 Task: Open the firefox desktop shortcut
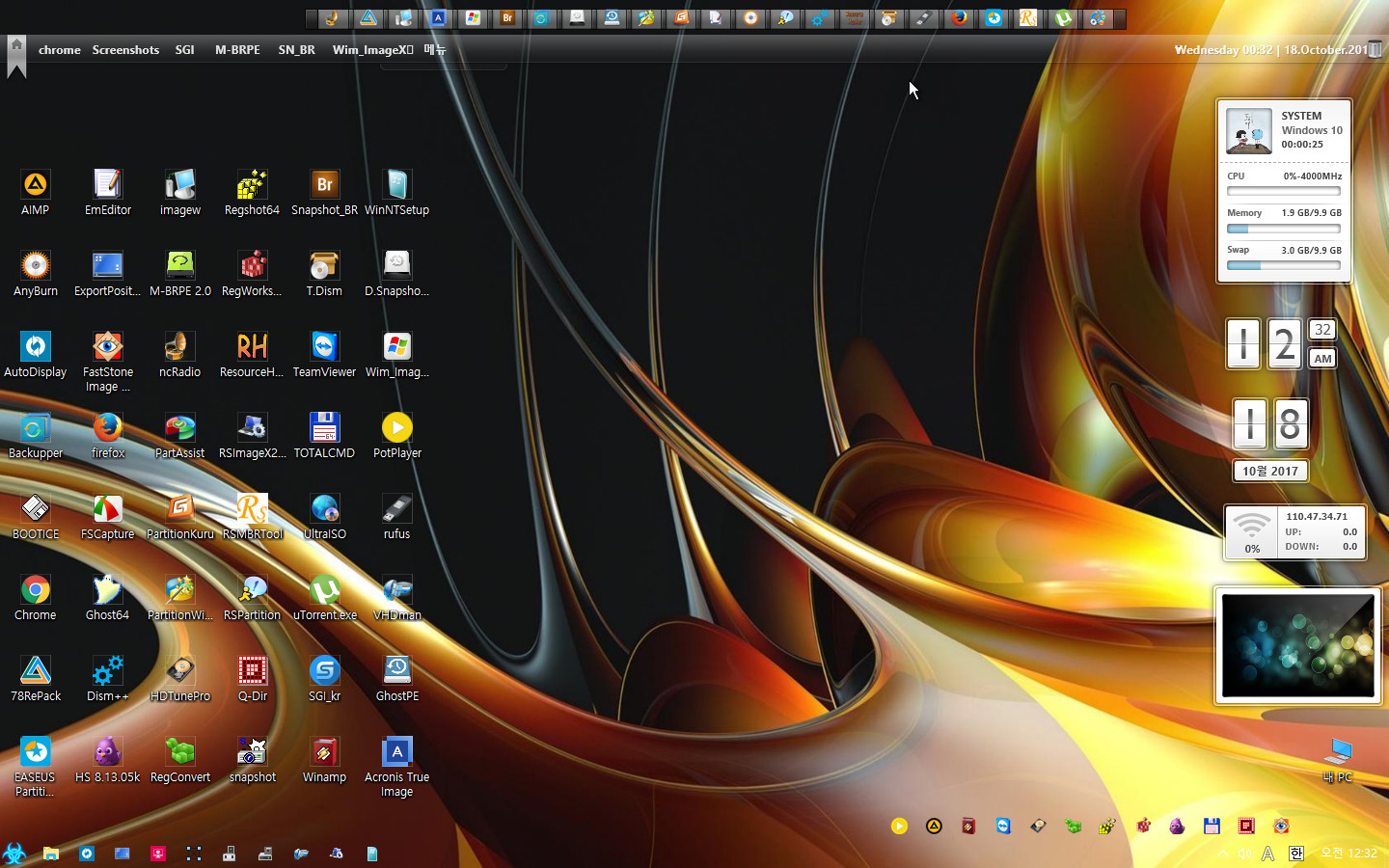point(108,434)
